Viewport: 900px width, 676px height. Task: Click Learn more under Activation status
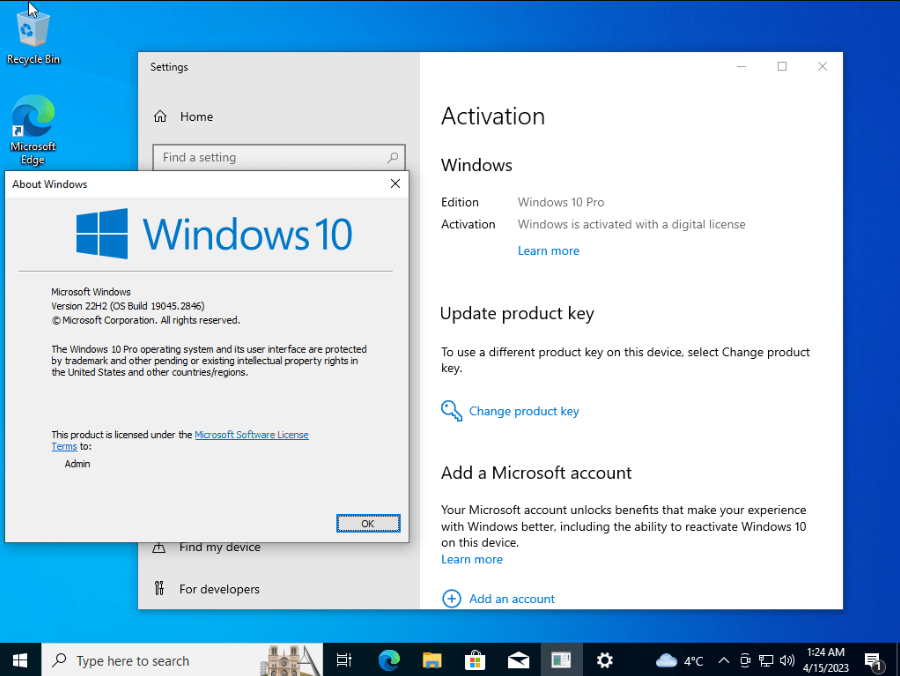pyautogui.click(x=548, y=251)
